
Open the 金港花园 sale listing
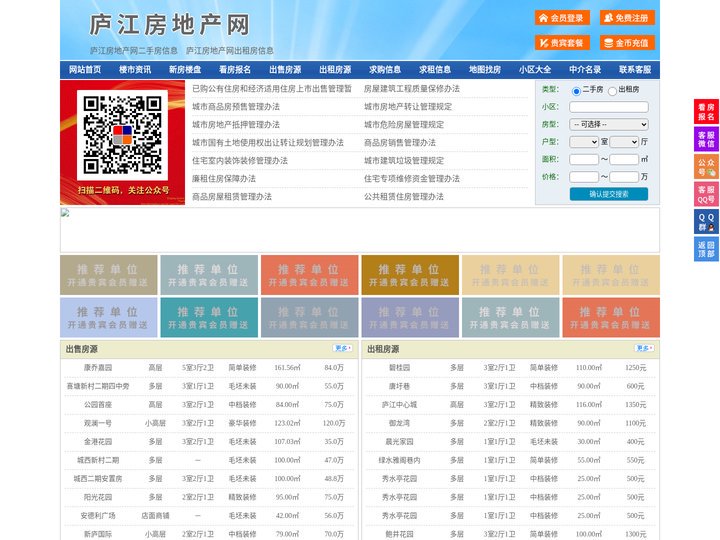click(x=98, y=442)
